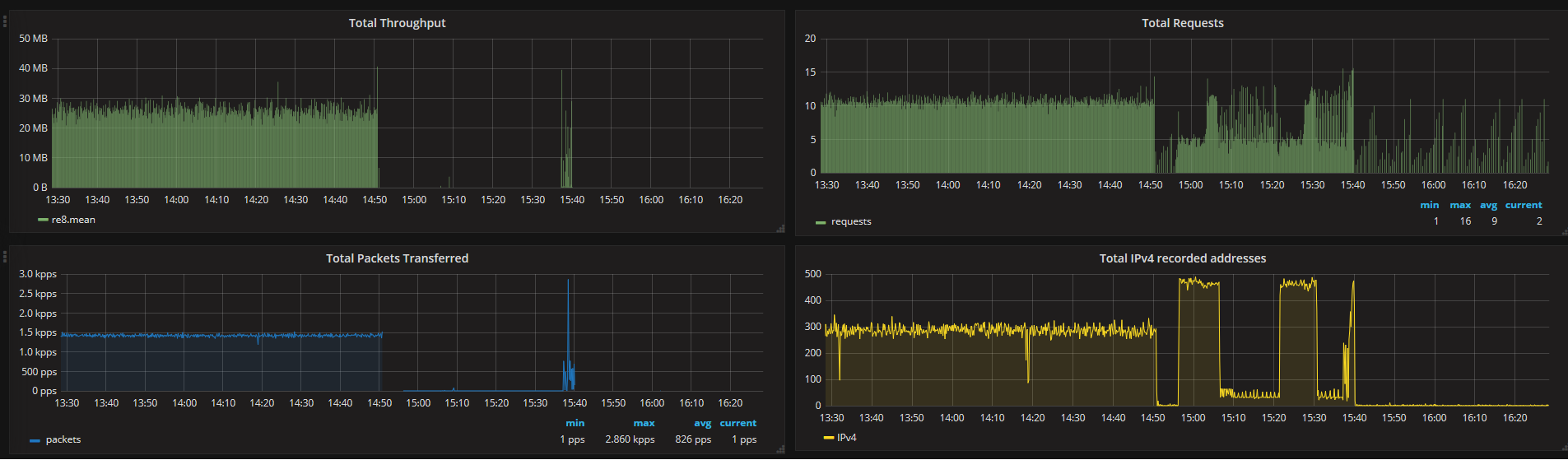Open the row handle beside Total Packets Transferred
The height and width of the screenshot is (460, 1568).
click(x=4, y=257)
